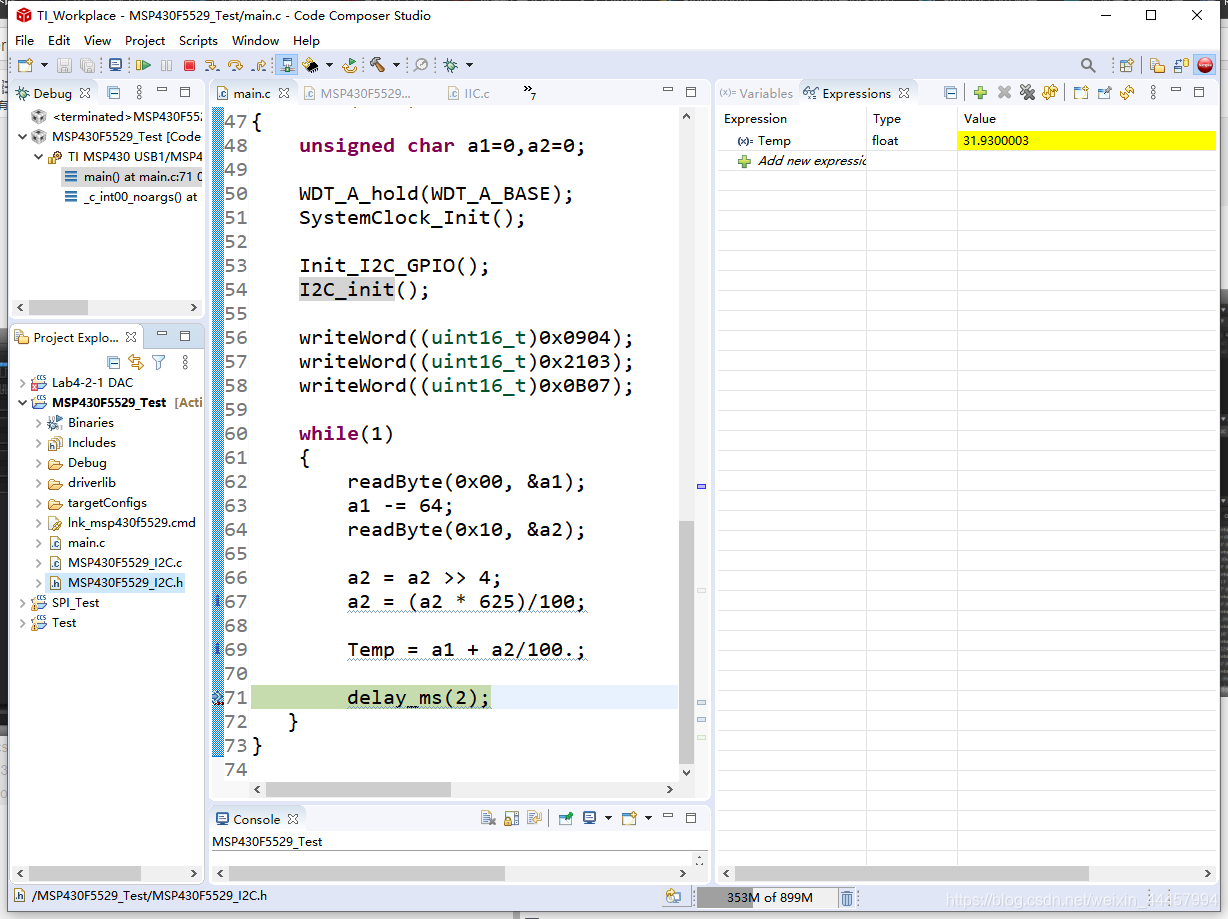Screen dimensions: 1228x919
Task: Toggle the real-time mode toolbar button
Action: tap(287, 65)
